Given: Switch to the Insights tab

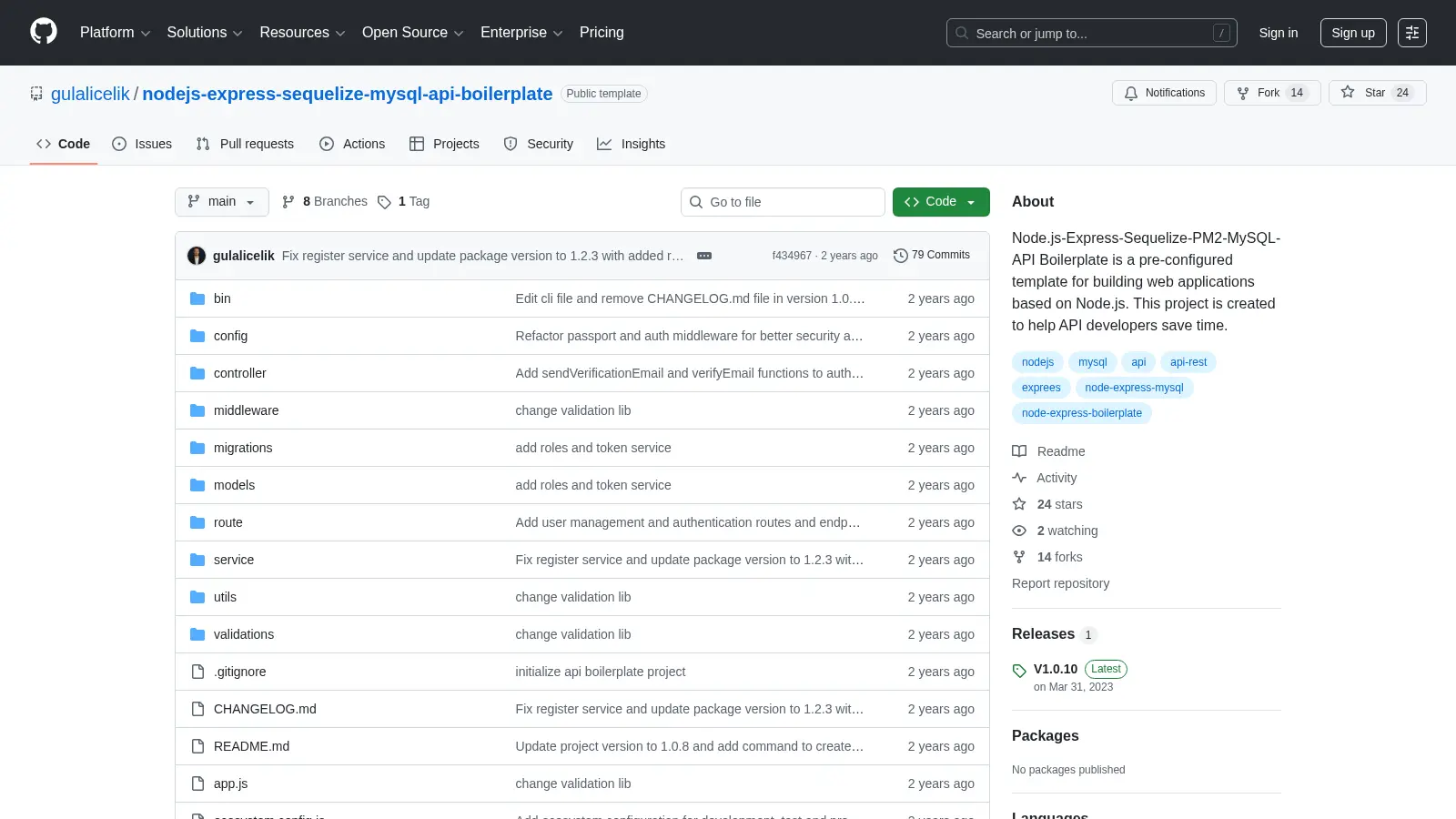Looking at the screenshot, I should pos(632,144).
